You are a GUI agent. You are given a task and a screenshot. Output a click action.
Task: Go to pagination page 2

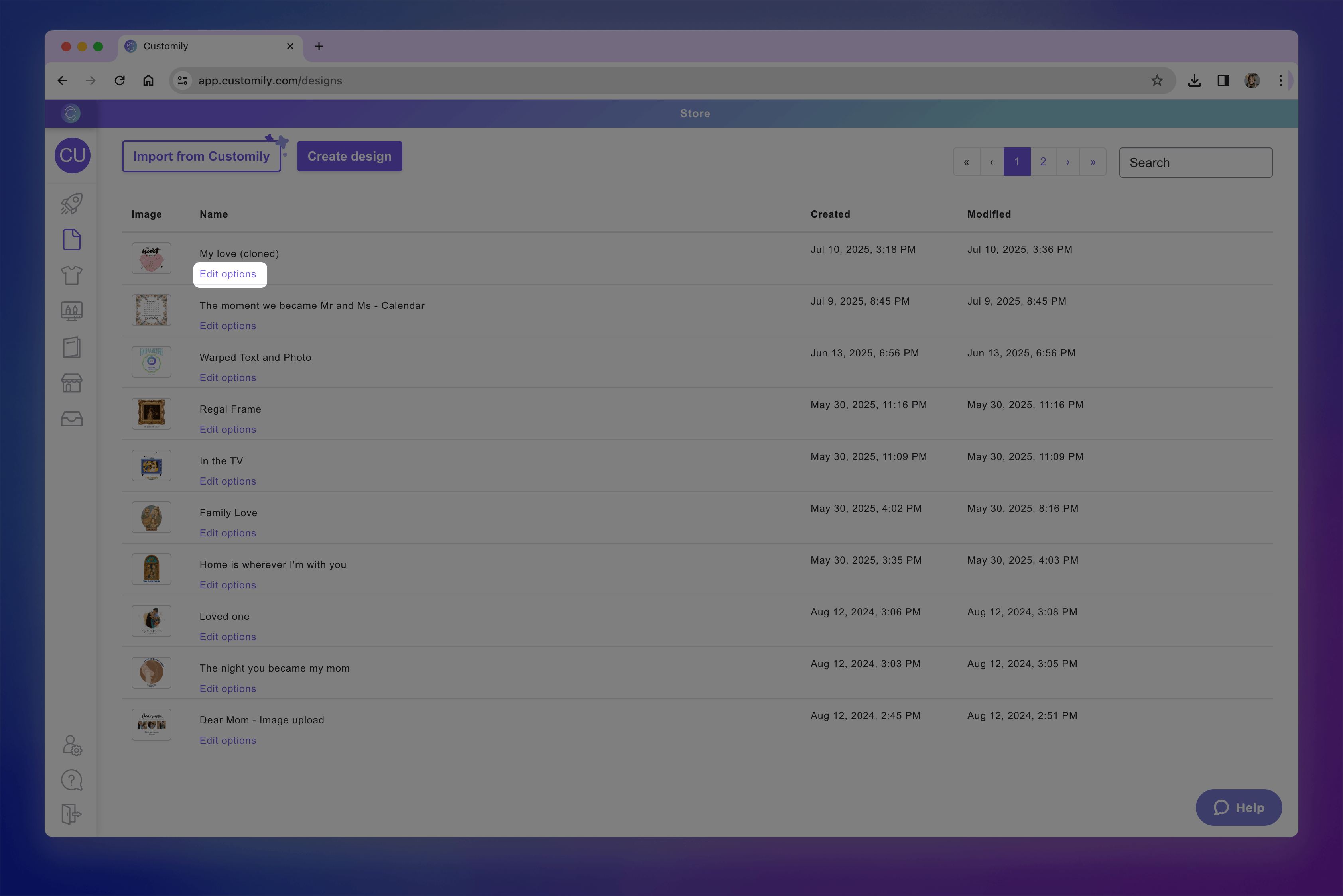click(1043, 162)
